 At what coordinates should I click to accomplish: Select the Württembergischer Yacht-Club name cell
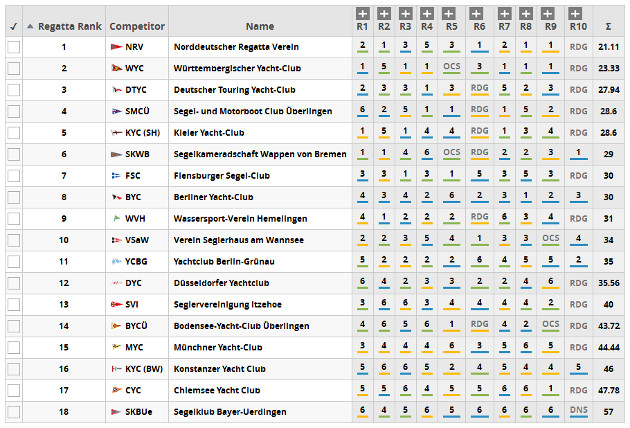237,68
